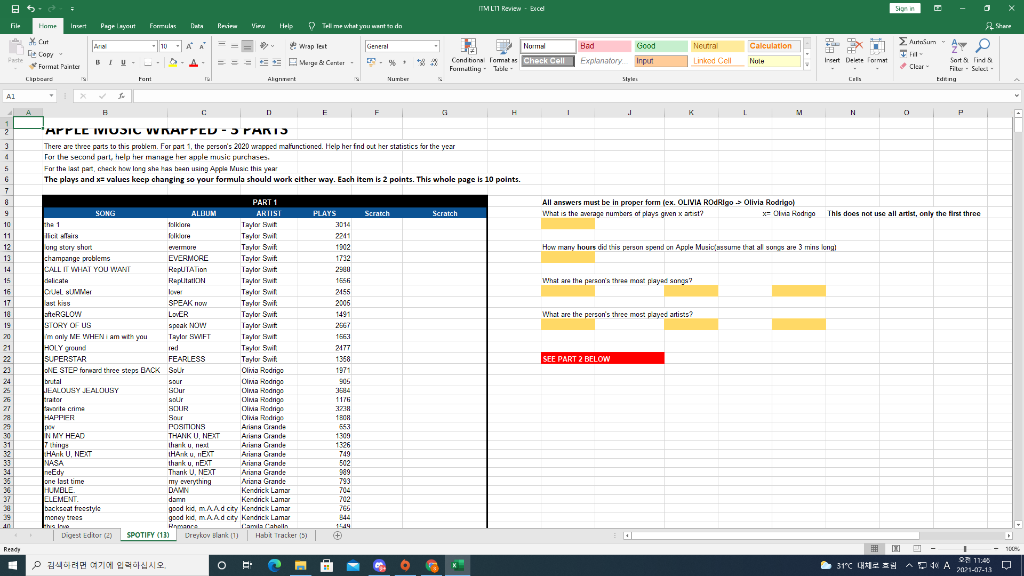The image size is (1024, 576).
Task: Open Sort & Filter menu
Action: [x=958, y=54]
